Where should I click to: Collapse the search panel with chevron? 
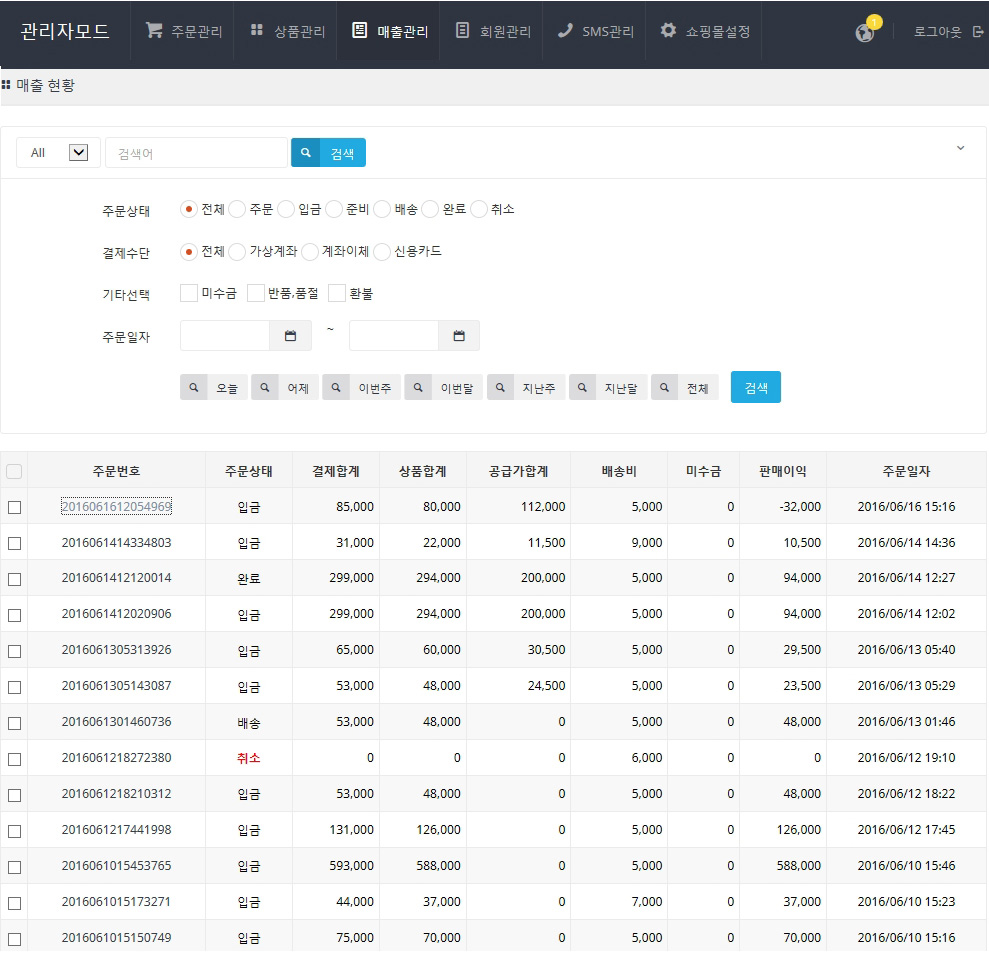pos(960,148)
